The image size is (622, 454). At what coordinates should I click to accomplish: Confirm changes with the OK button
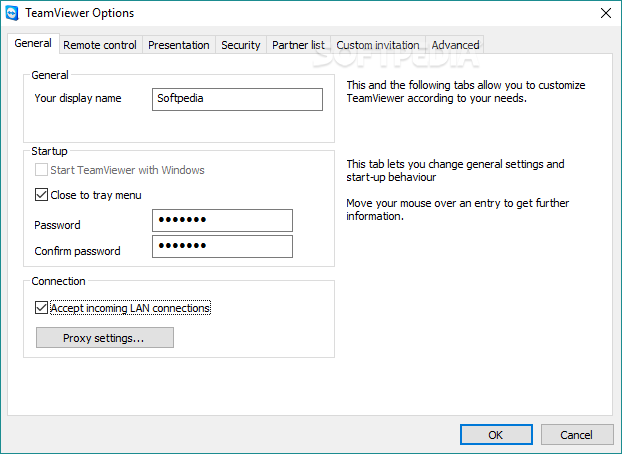point(496,435)
